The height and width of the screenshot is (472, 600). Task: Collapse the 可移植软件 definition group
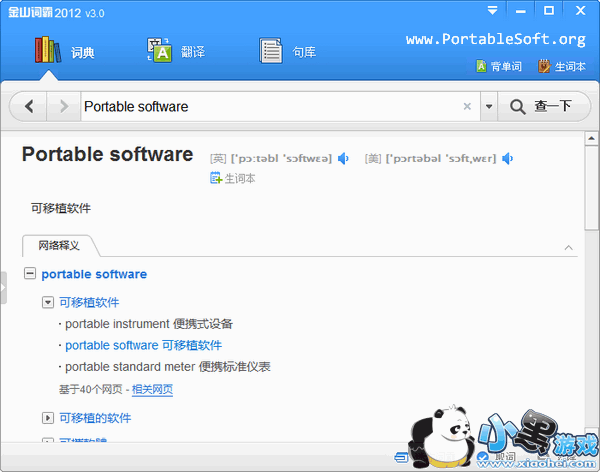click(x=48, y=303)
